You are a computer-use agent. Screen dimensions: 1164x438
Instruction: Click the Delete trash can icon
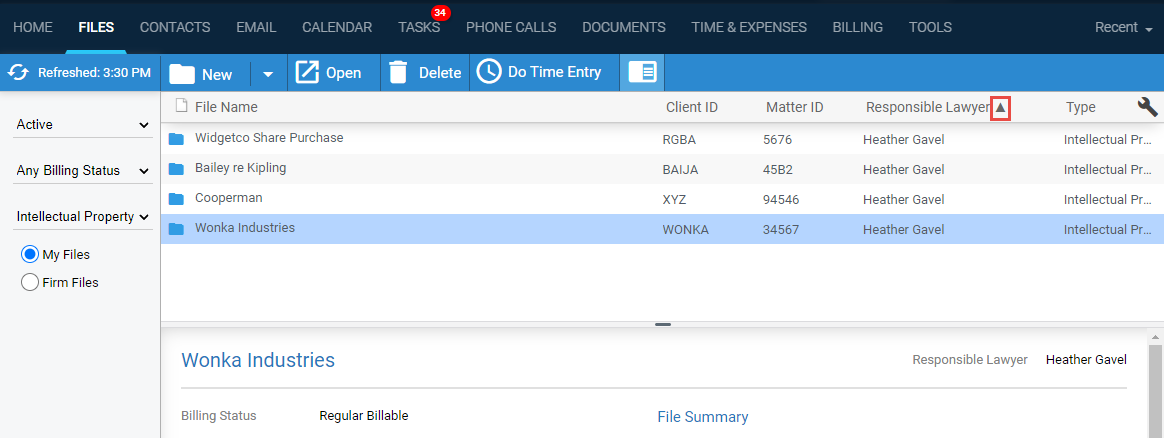click(x=398, y=72)
